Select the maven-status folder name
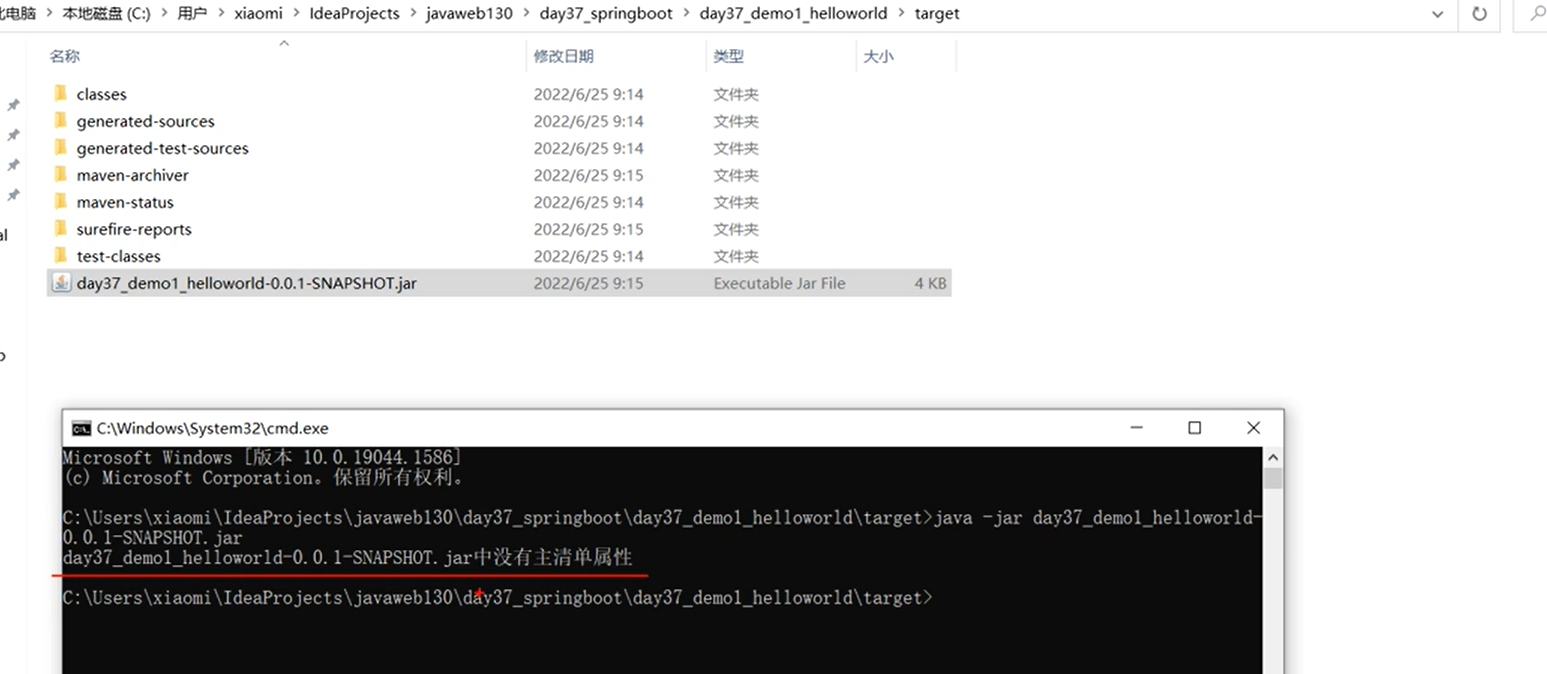The width and height of the screenshot is (1547, 674). (125, 202)
